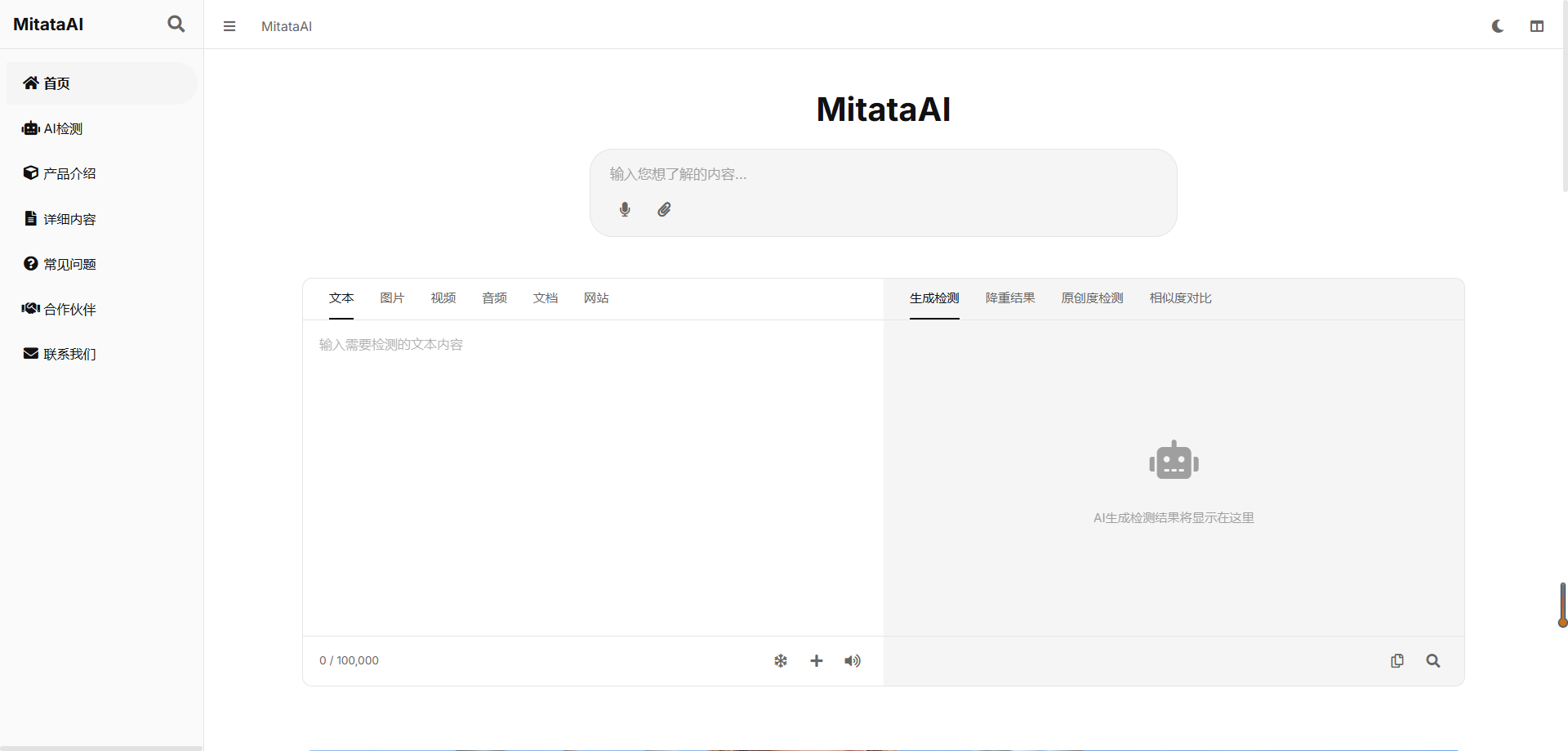1568x751 pixels.
Task: Click into the 输入需要检测的文本内容 text area
Action: (593, 478)
